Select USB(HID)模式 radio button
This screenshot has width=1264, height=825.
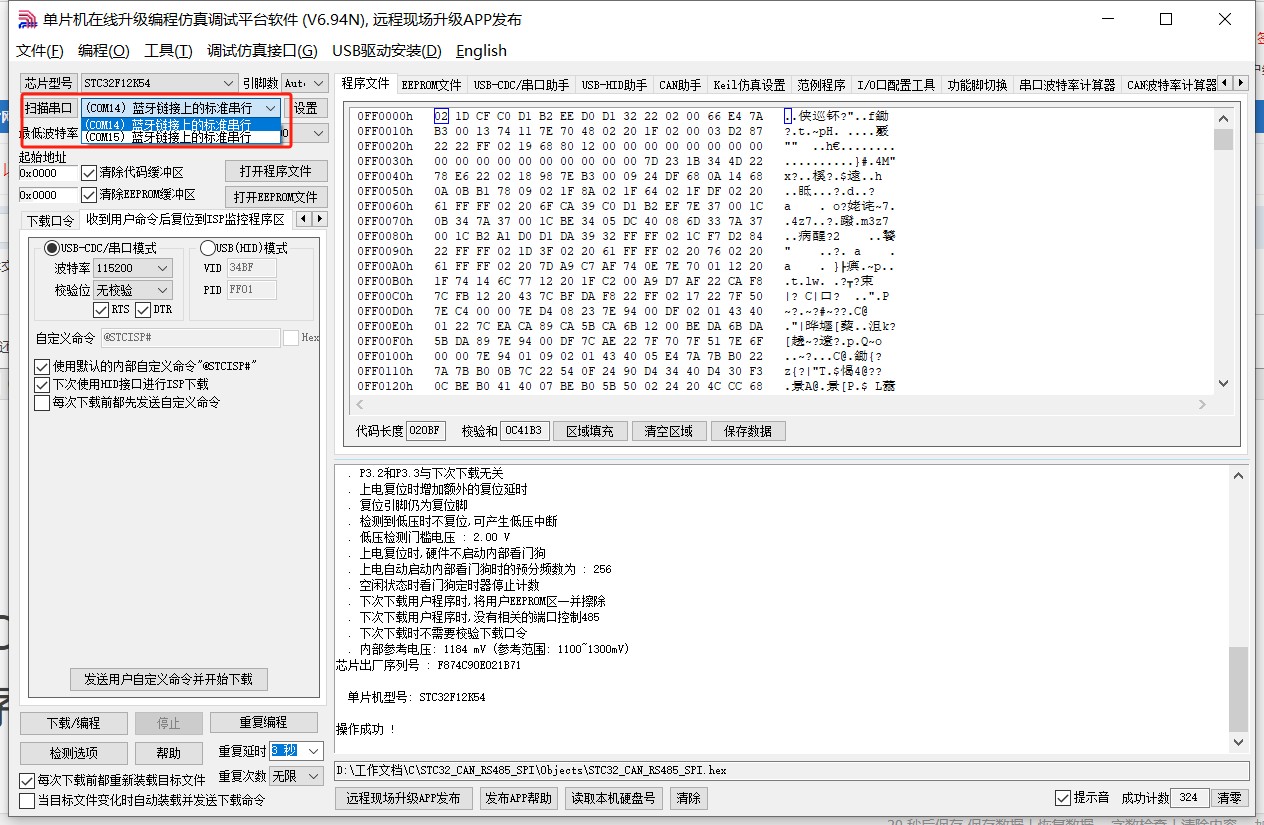click(208, 248)
